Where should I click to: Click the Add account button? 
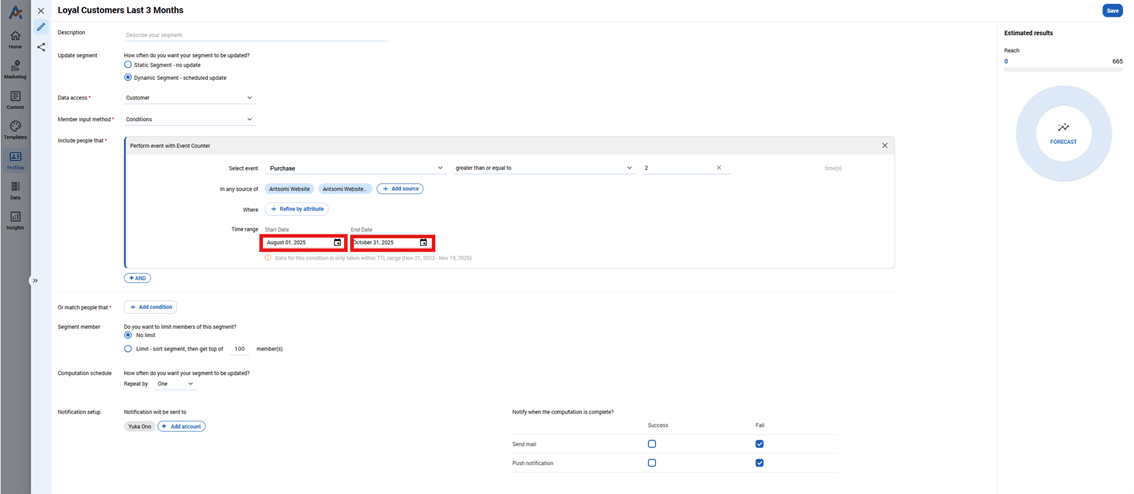182,427
